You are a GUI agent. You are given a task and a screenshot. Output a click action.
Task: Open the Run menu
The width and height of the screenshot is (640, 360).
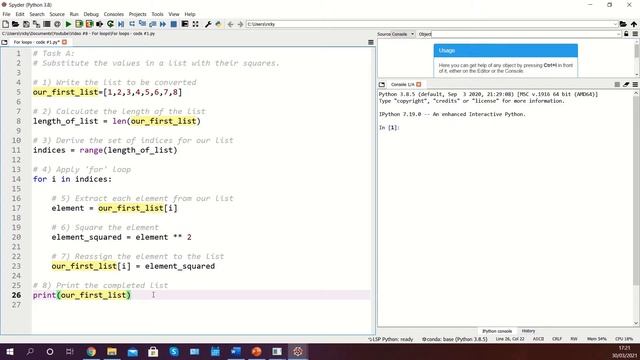point(74,14)
